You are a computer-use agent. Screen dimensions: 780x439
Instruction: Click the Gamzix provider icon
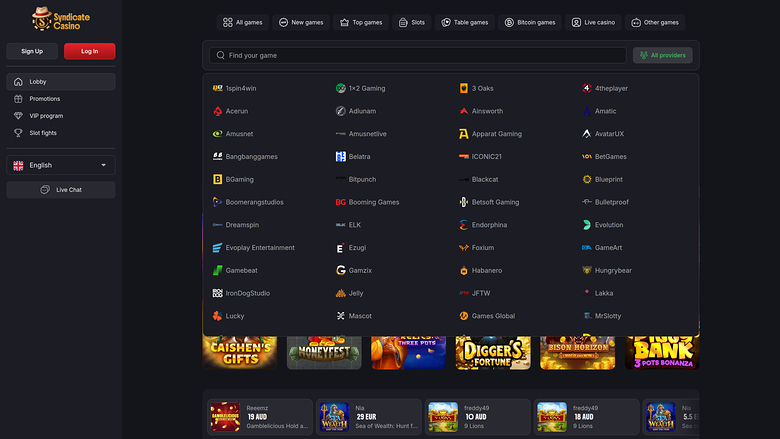(x=340, y=270)
